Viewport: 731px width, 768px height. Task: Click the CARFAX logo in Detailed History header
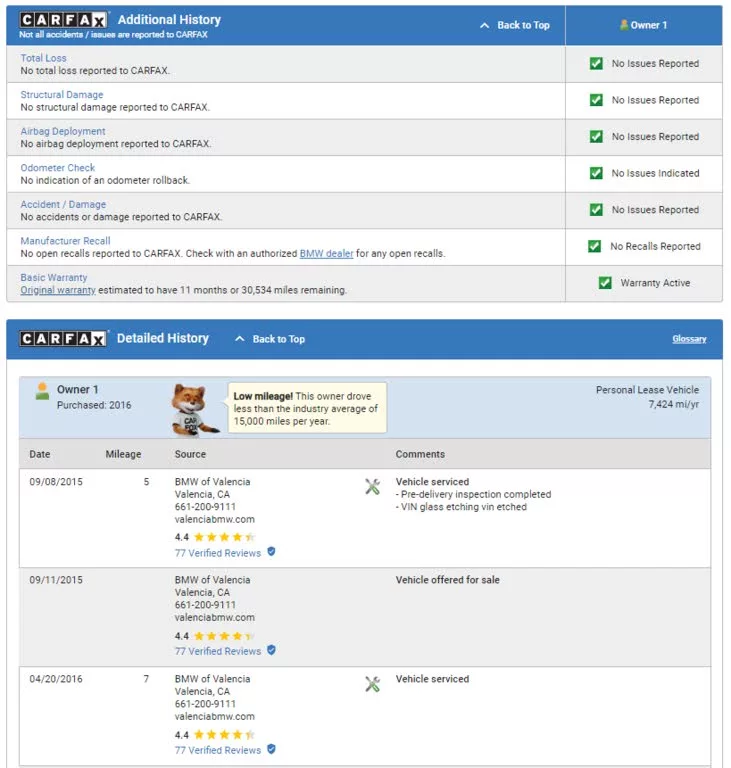click(63, 338)
